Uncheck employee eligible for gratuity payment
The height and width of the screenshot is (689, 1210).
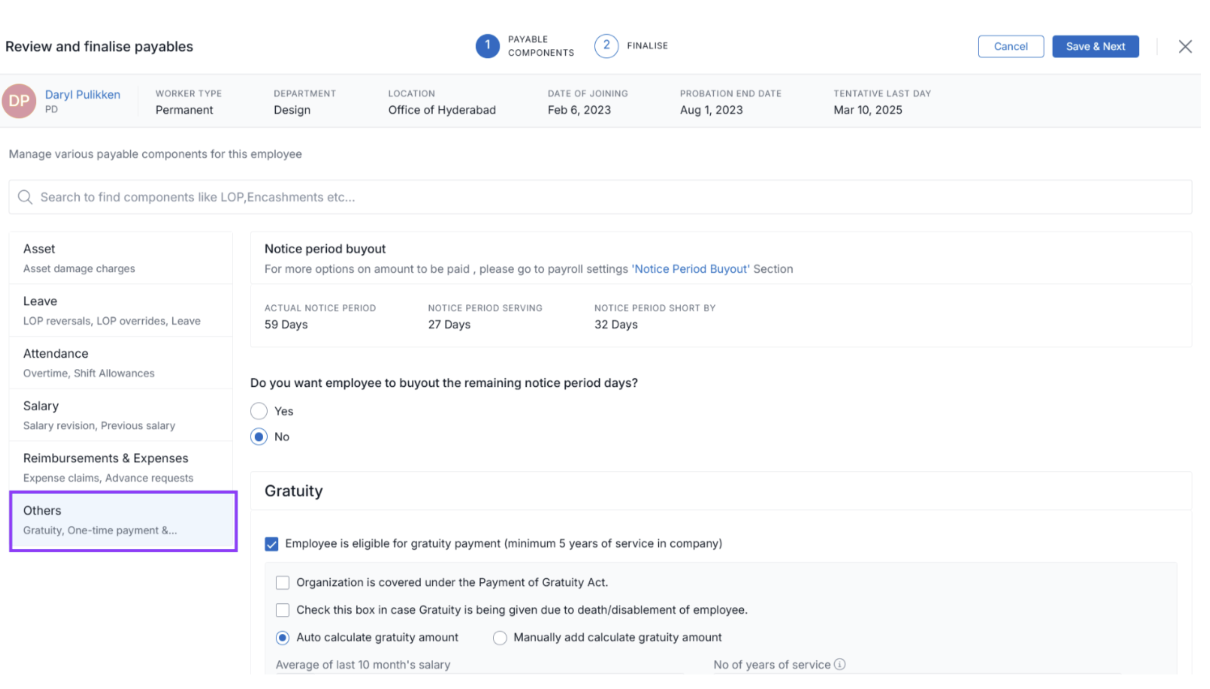[272, 544]
